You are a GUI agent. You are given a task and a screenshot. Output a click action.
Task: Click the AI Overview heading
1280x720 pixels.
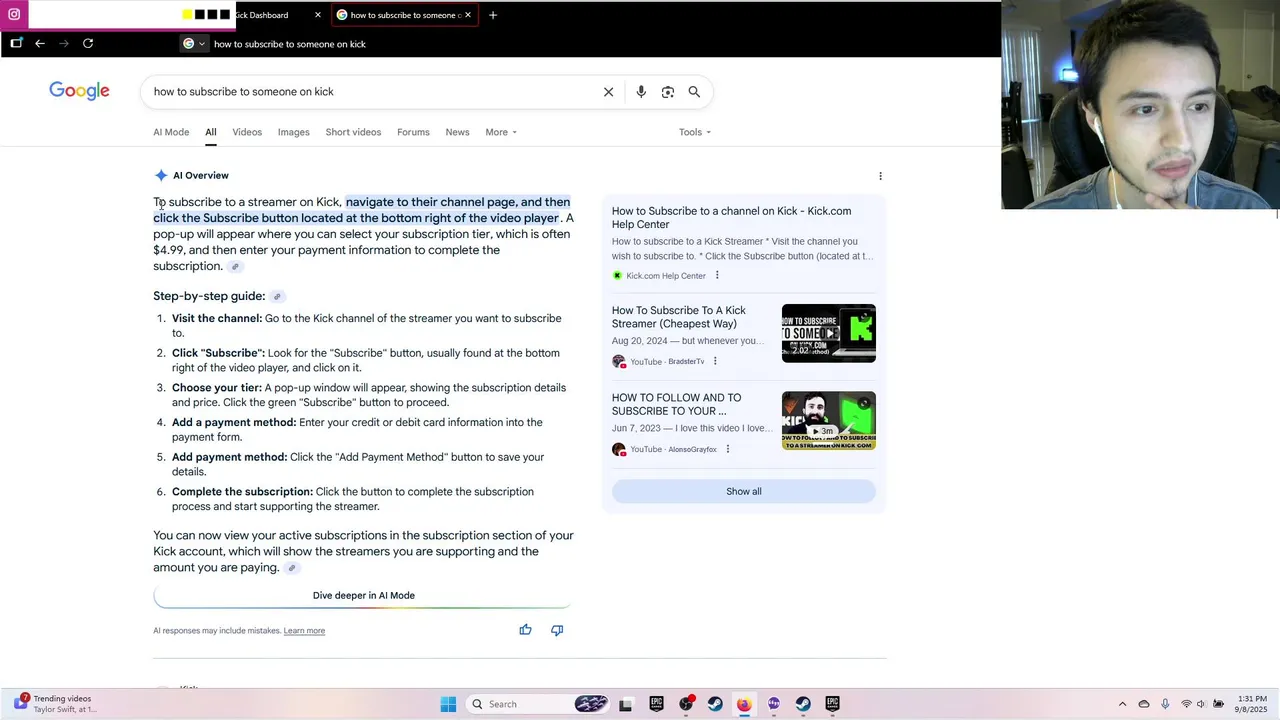(x=200, y=176)
